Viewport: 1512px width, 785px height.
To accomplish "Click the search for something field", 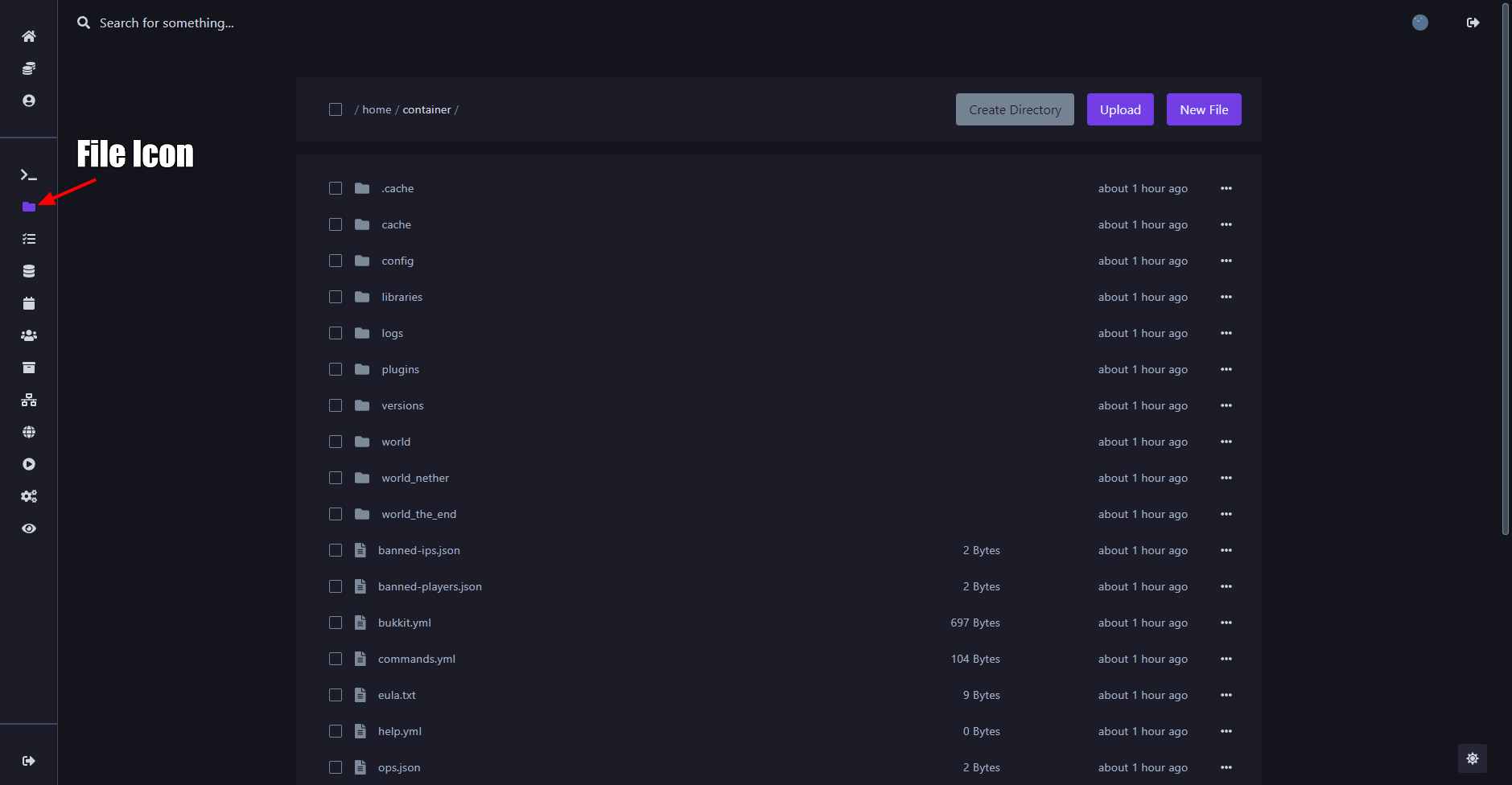I will [x=167, y=23].
